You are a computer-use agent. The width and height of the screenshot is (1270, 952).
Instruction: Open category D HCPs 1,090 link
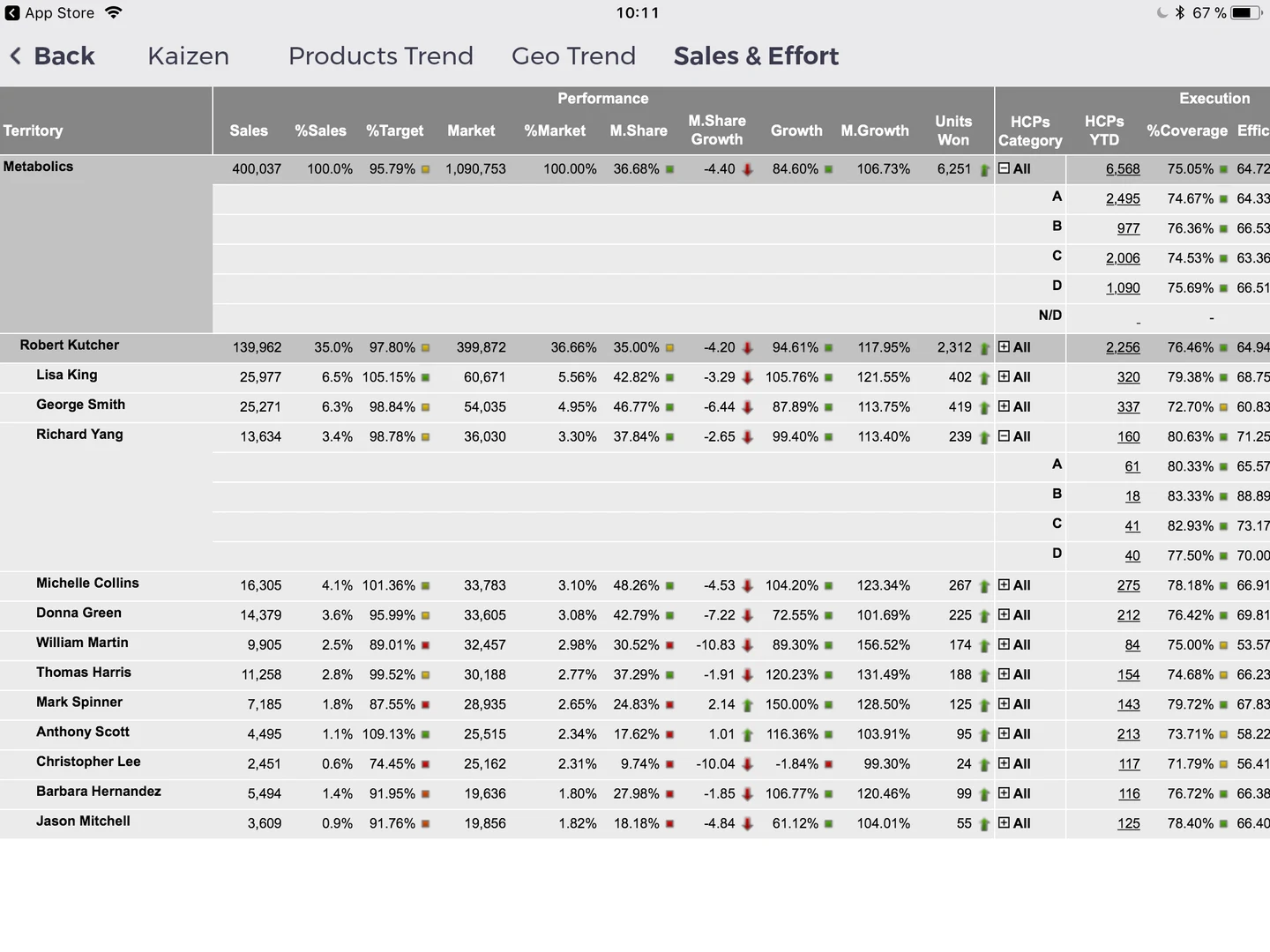1123,288
